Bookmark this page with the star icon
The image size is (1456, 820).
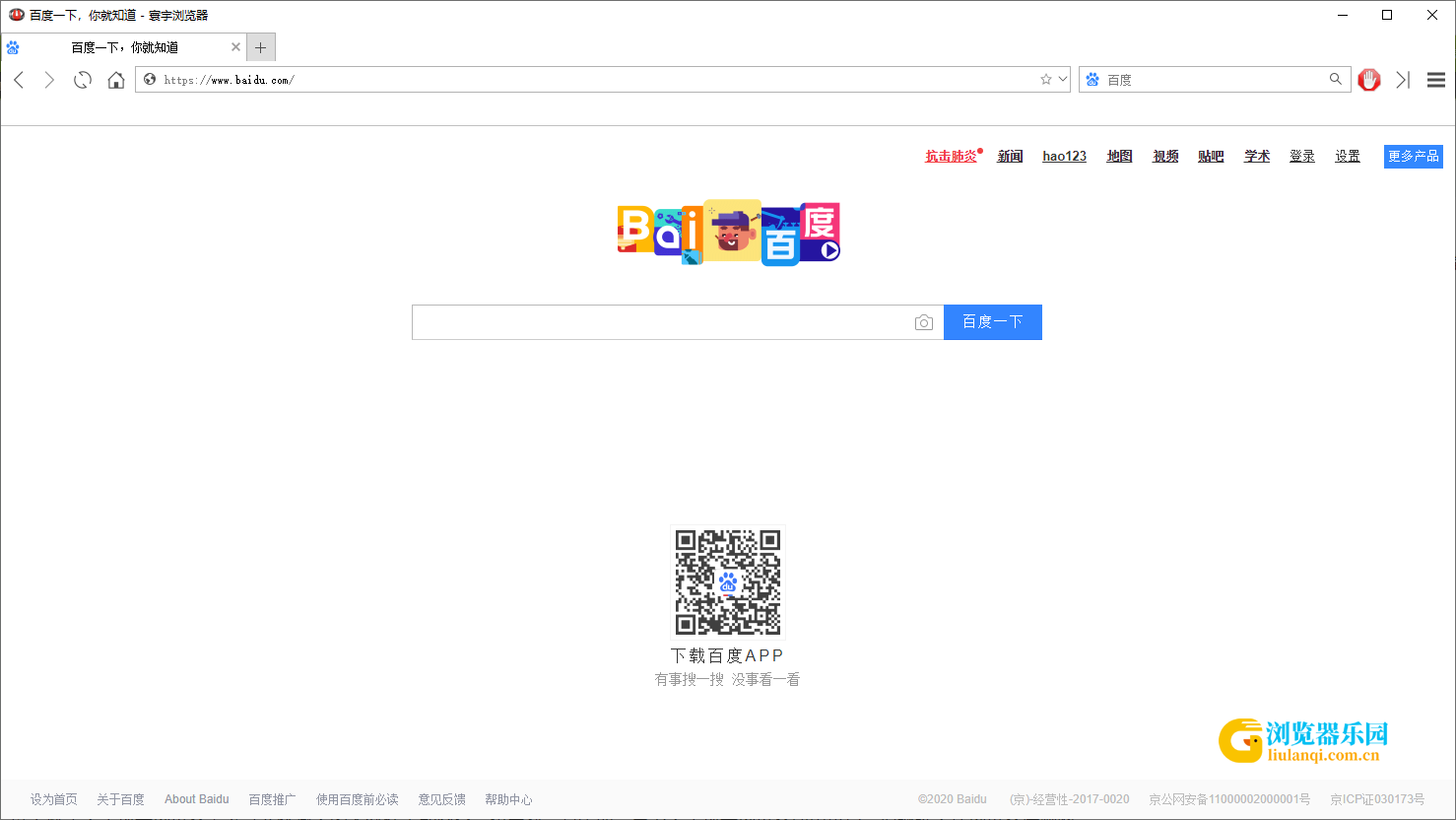[1046, 79]
